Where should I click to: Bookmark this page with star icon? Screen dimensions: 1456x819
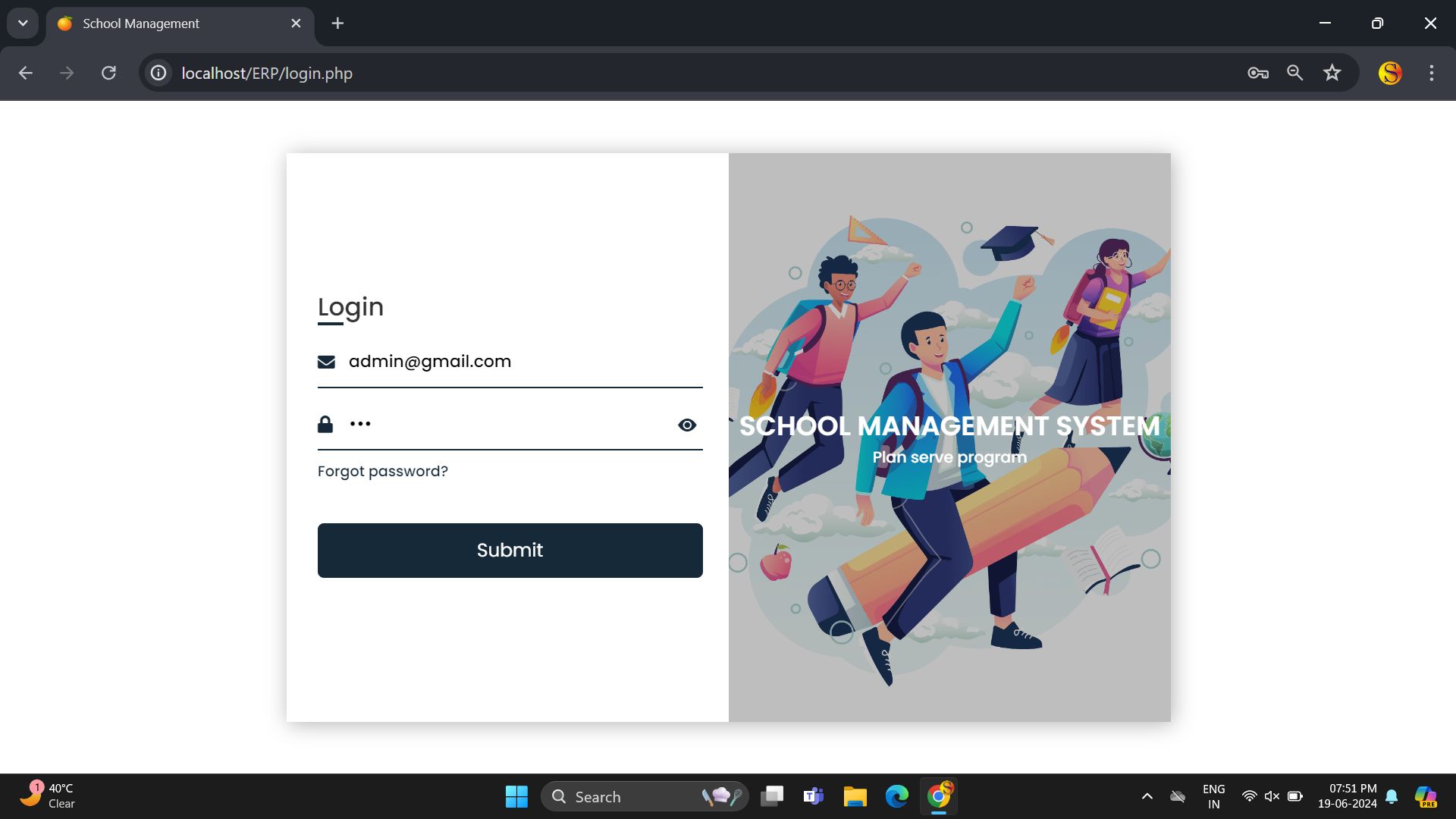[1332, 74]
